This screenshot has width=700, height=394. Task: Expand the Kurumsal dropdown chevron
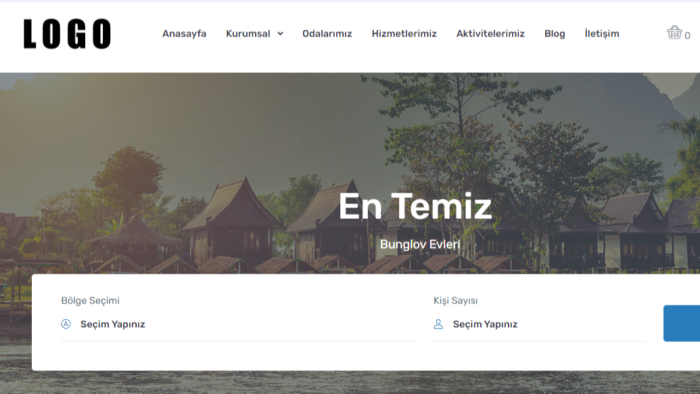[x=280, y=34]
